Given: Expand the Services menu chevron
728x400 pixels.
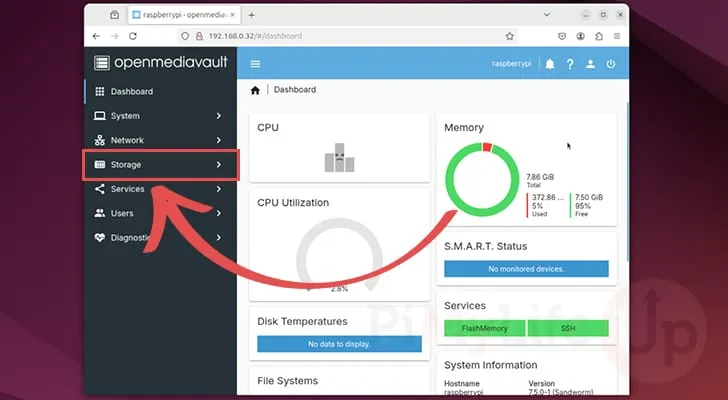Looking at the screenshot, I should [219, 189].
